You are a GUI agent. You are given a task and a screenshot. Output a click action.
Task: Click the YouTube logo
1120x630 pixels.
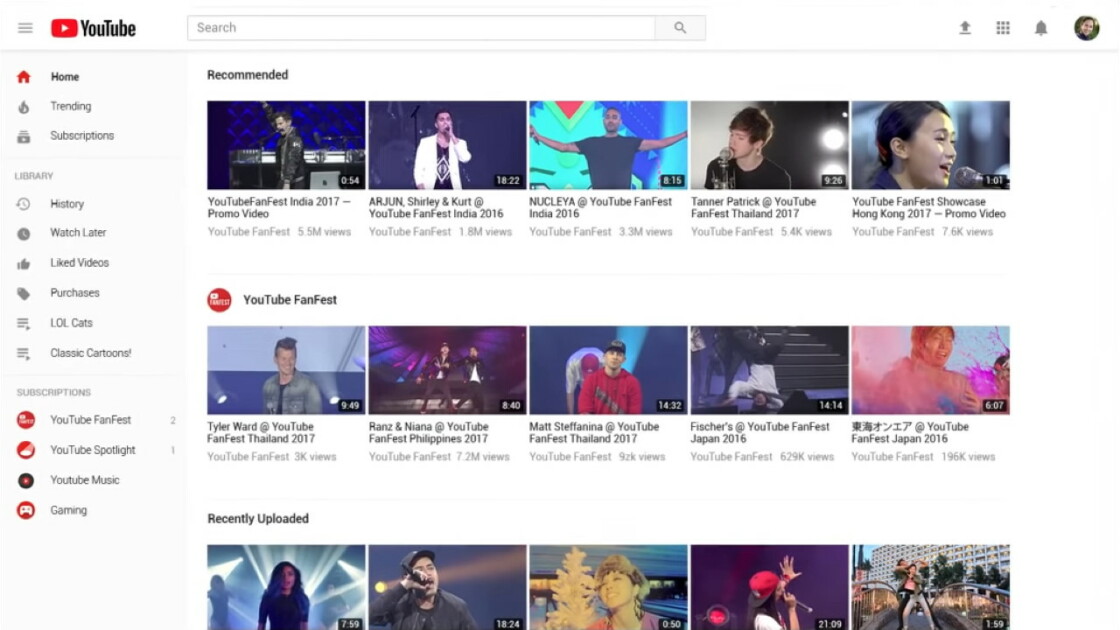tap(93, 28)
